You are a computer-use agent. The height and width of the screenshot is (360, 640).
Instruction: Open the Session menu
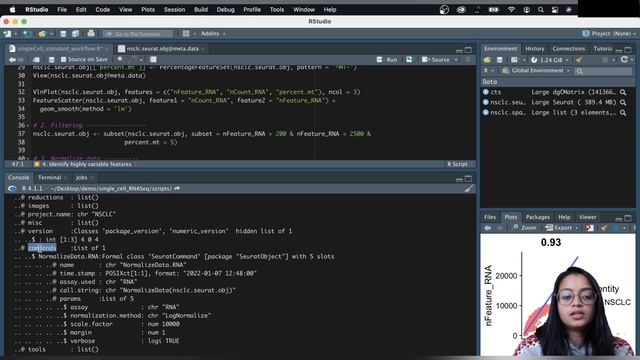[x=174, y=9]
